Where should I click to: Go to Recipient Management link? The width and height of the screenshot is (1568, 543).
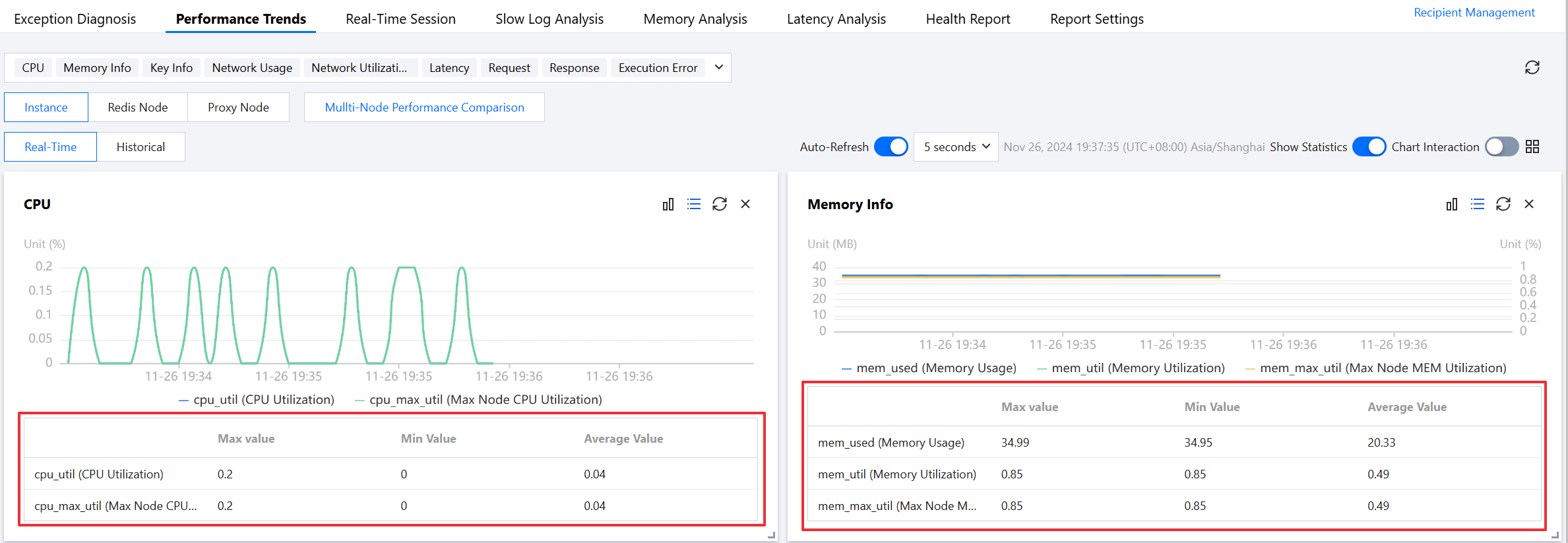1474,13
